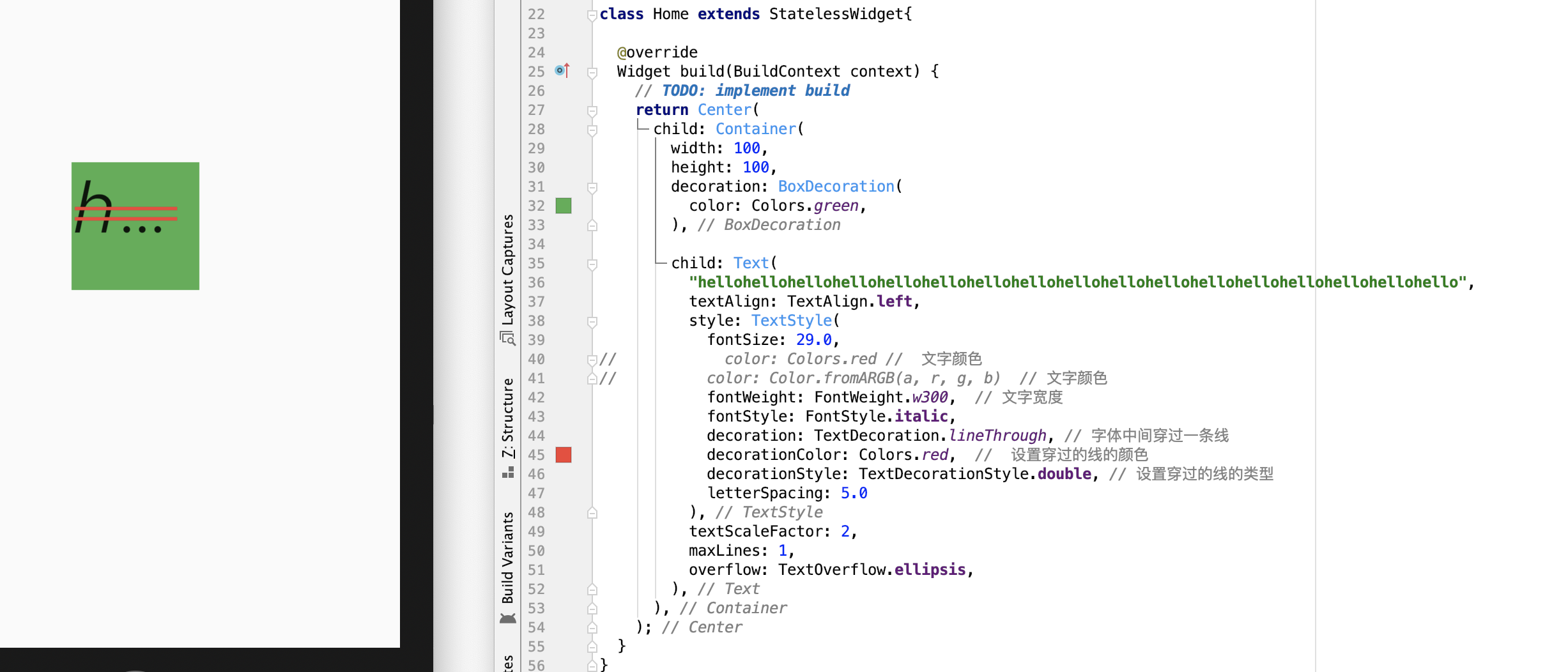Click the Center widget name on line 27
1568x672 pixels.
725,110
